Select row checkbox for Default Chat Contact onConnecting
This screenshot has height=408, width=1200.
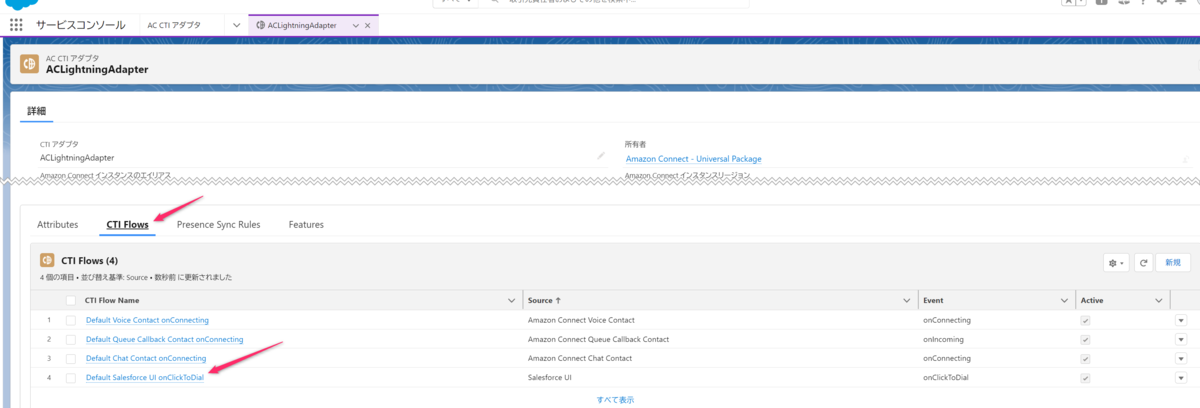pos(71,358)
